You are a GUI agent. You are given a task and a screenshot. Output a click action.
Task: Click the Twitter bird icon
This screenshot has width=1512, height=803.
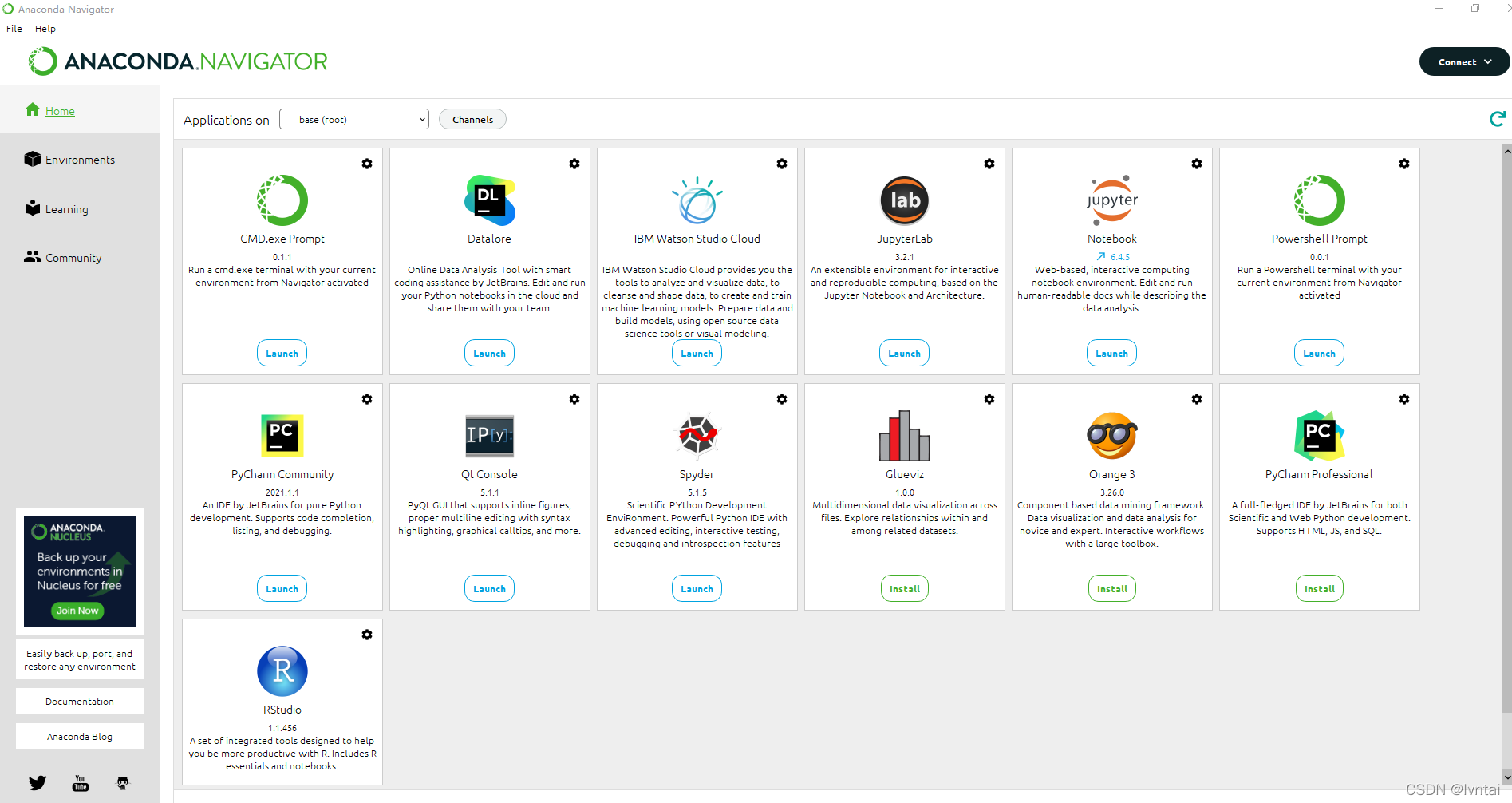click(38, 783)
